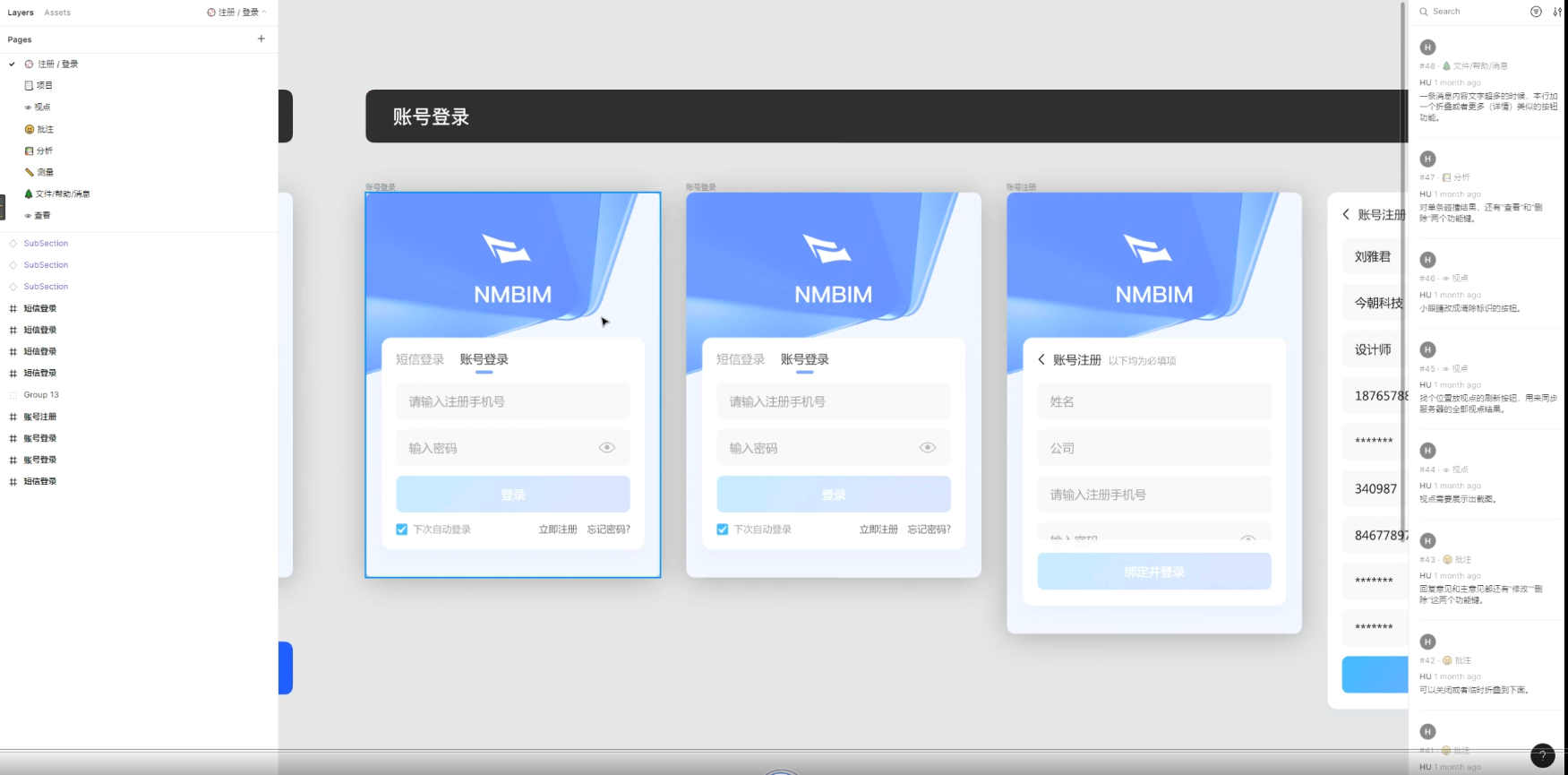The width and height of the screenshot is (1568, 775).
Task: Click the H avatar on comment #42
Action: coord(1428,642)
